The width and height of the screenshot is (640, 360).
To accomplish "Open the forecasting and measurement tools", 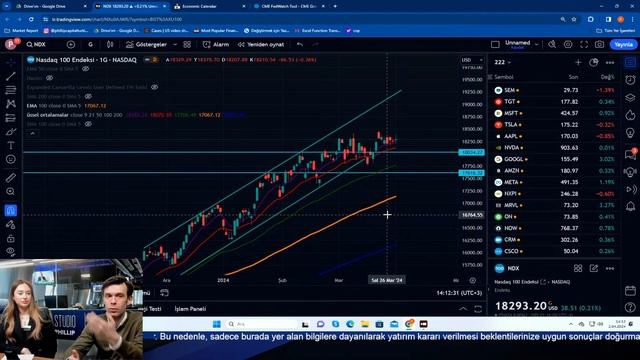I will [11, 118].
